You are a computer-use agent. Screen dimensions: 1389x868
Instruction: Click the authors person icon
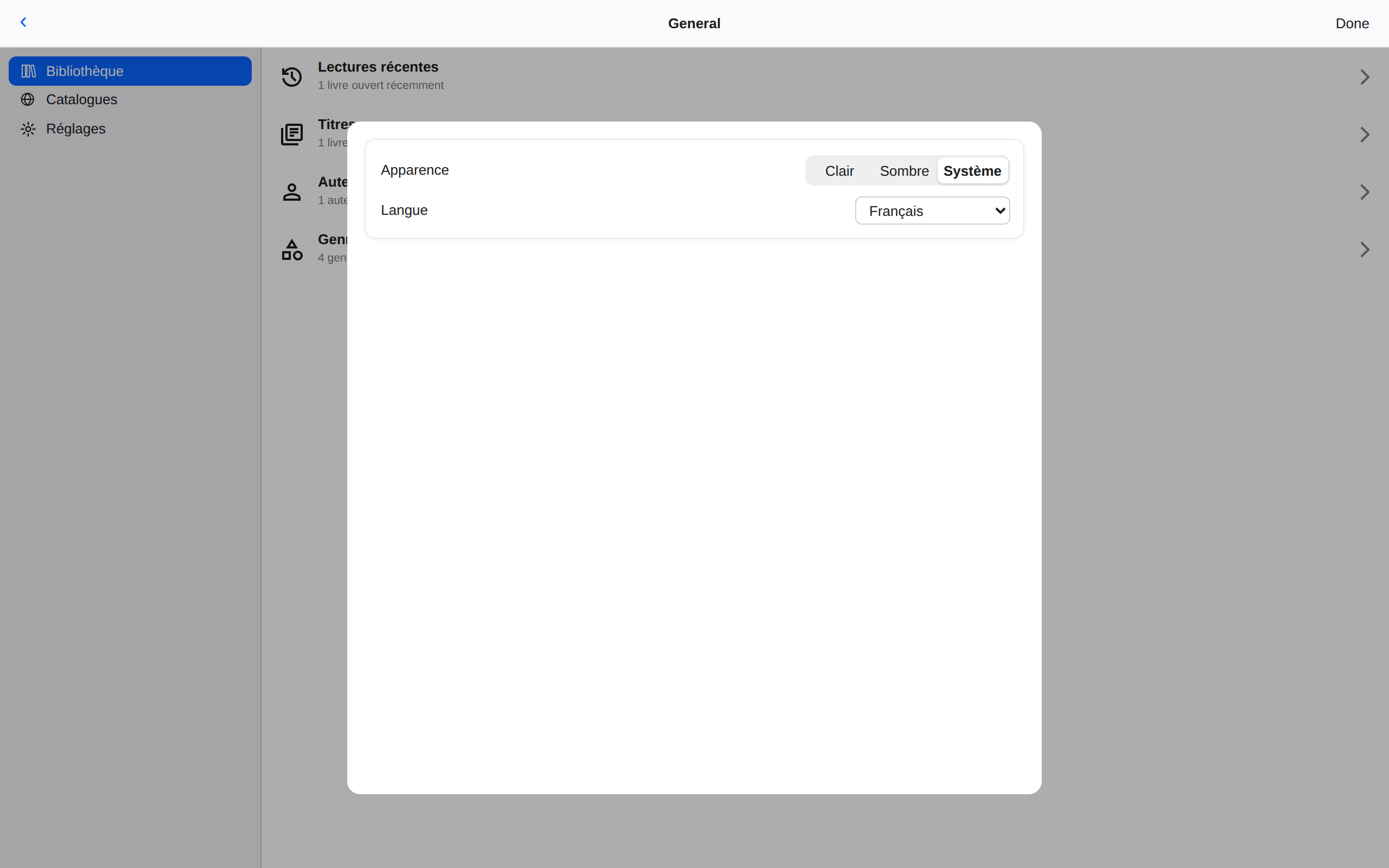[x=291, y=192]
